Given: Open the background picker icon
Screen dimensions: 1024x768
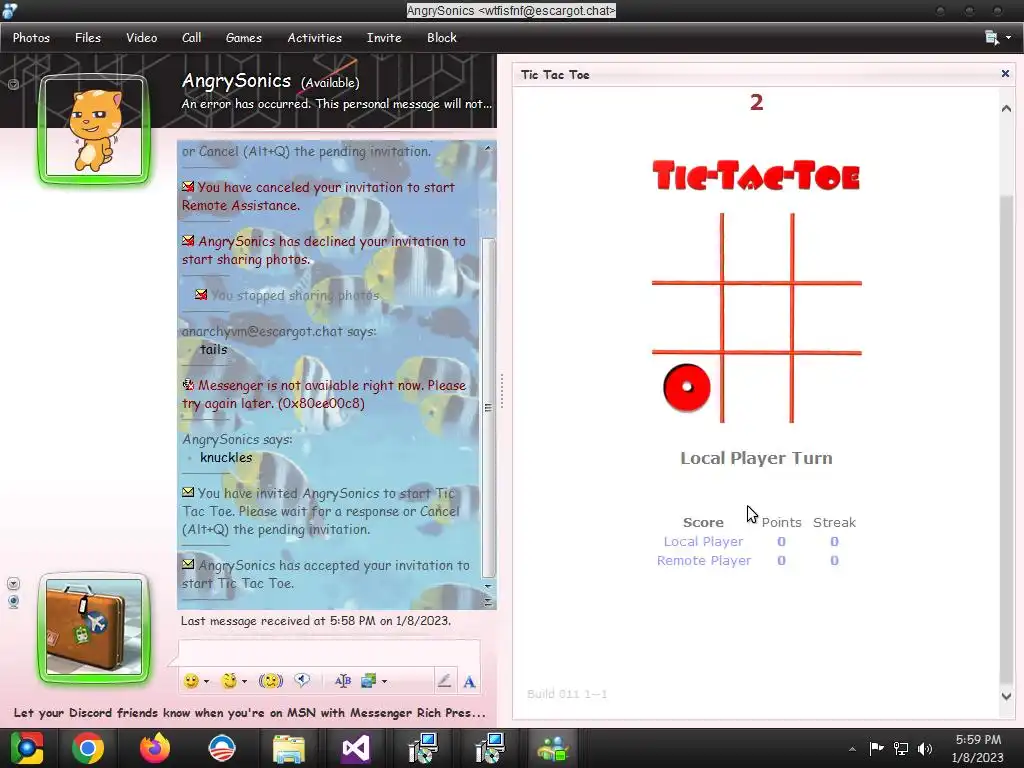Looking at the screenshot, I should 368,681.
